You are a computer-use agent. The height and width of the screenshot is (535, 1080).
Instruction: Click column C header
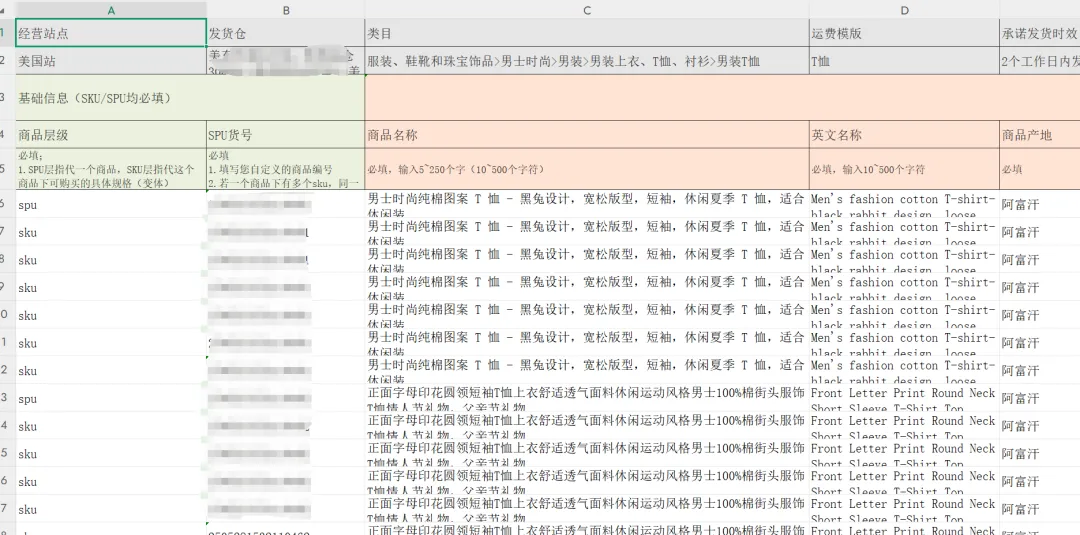click(x=587, y=9)
